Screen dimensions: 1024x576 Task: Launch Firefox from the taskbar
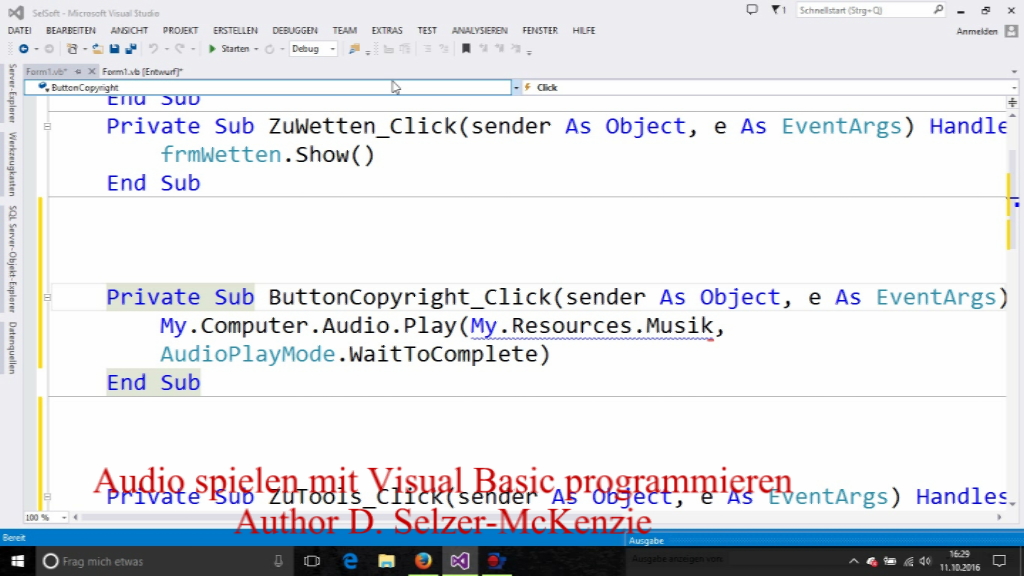[423, 561]
